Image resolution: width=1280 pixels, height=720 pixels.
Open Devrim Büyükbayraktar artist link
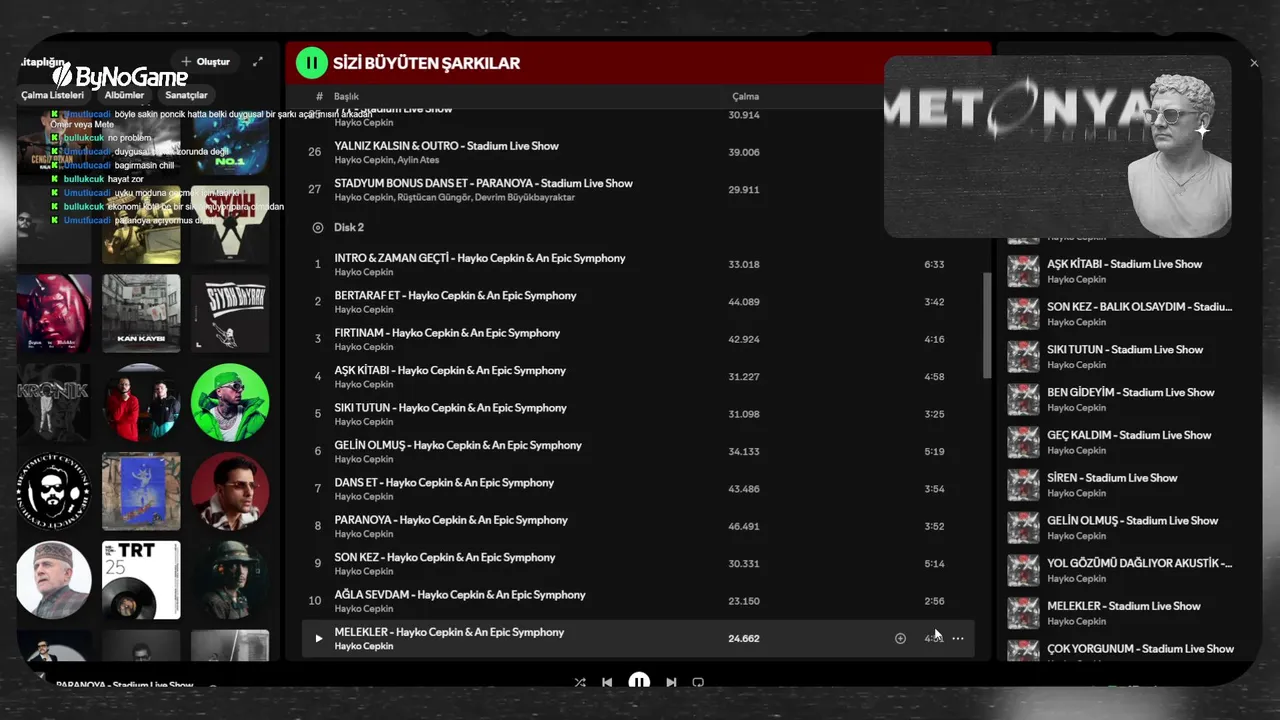pos(525,197)
